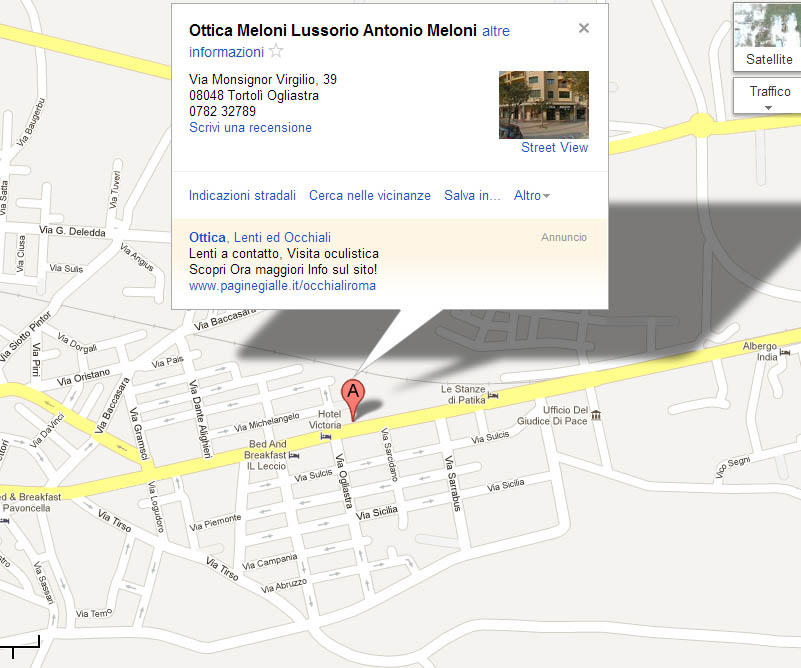Click the 'Via Temo' street label
The image size is (801, 668).
click(93, 613)
